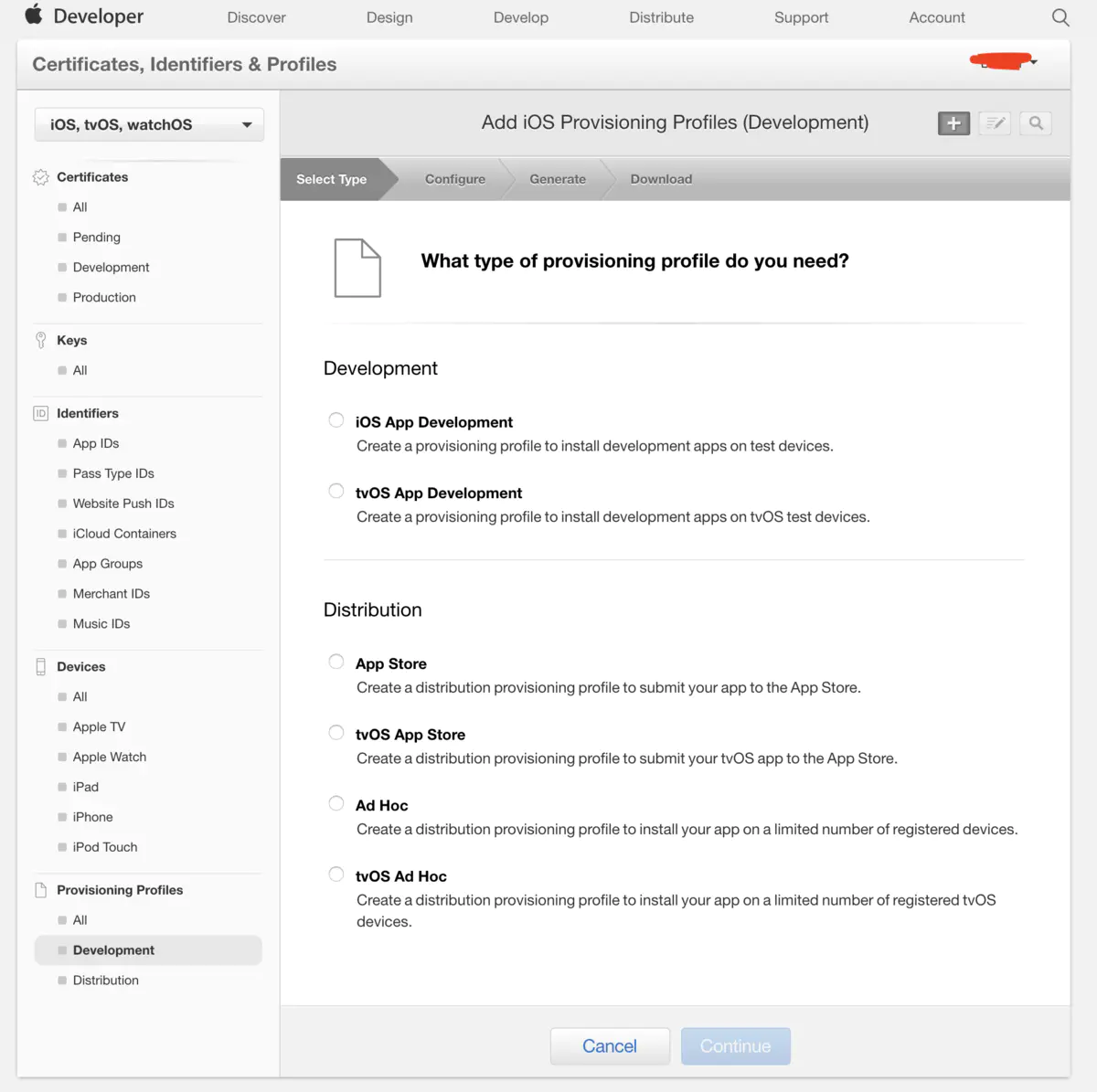Open the search magnifier in top navigation
The width and height of the screenshot is (1097, 1092).
(1060, 17)
